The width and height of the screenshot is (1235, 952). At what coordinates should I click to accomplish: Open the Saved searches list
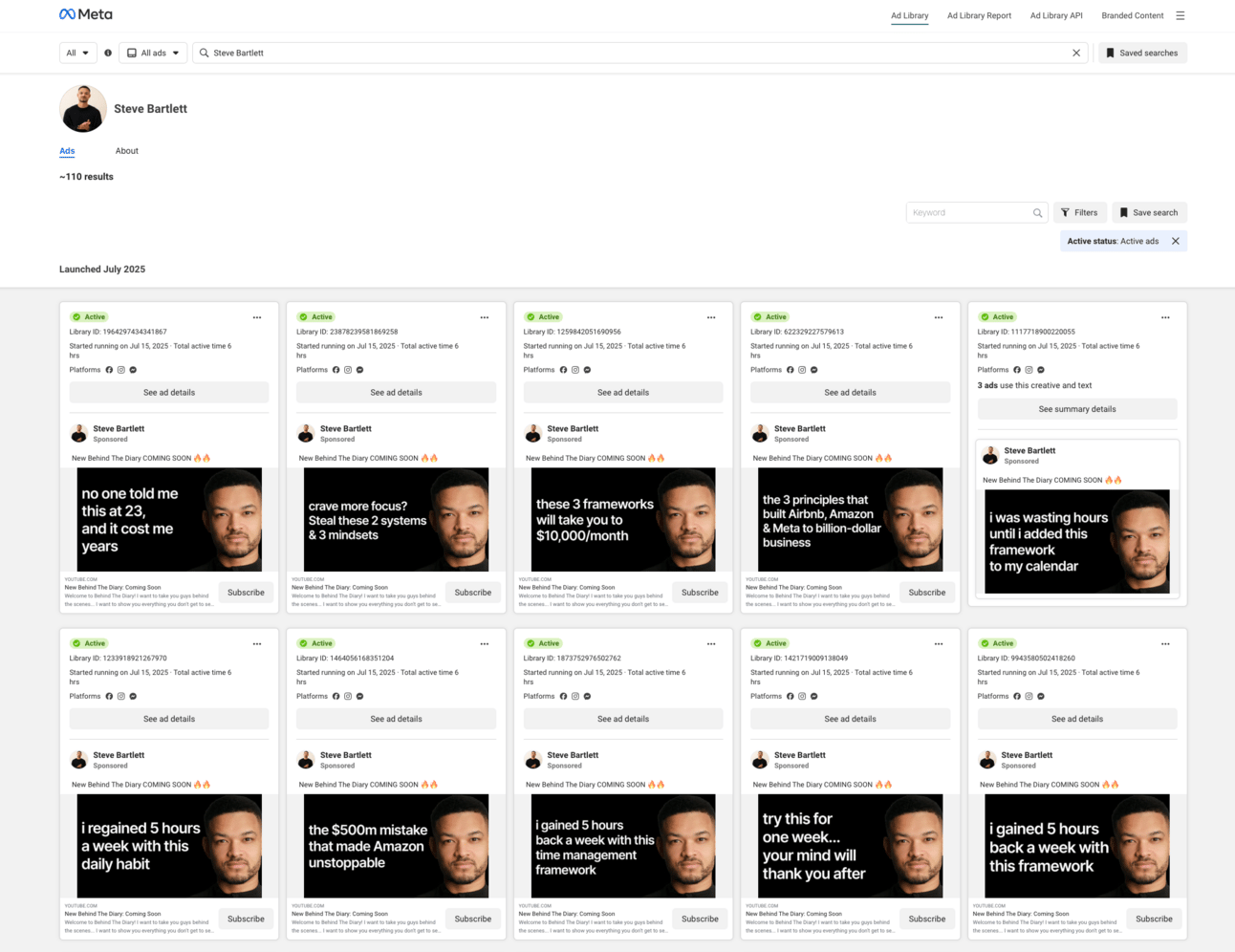(x=1142, y=54)
